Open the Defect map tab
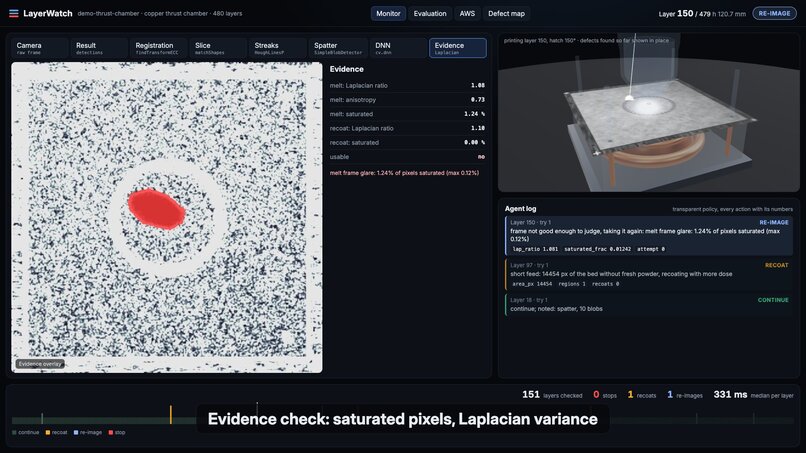Image resolution: width=806 pixels, height=453 pixels. click(506, 13)
